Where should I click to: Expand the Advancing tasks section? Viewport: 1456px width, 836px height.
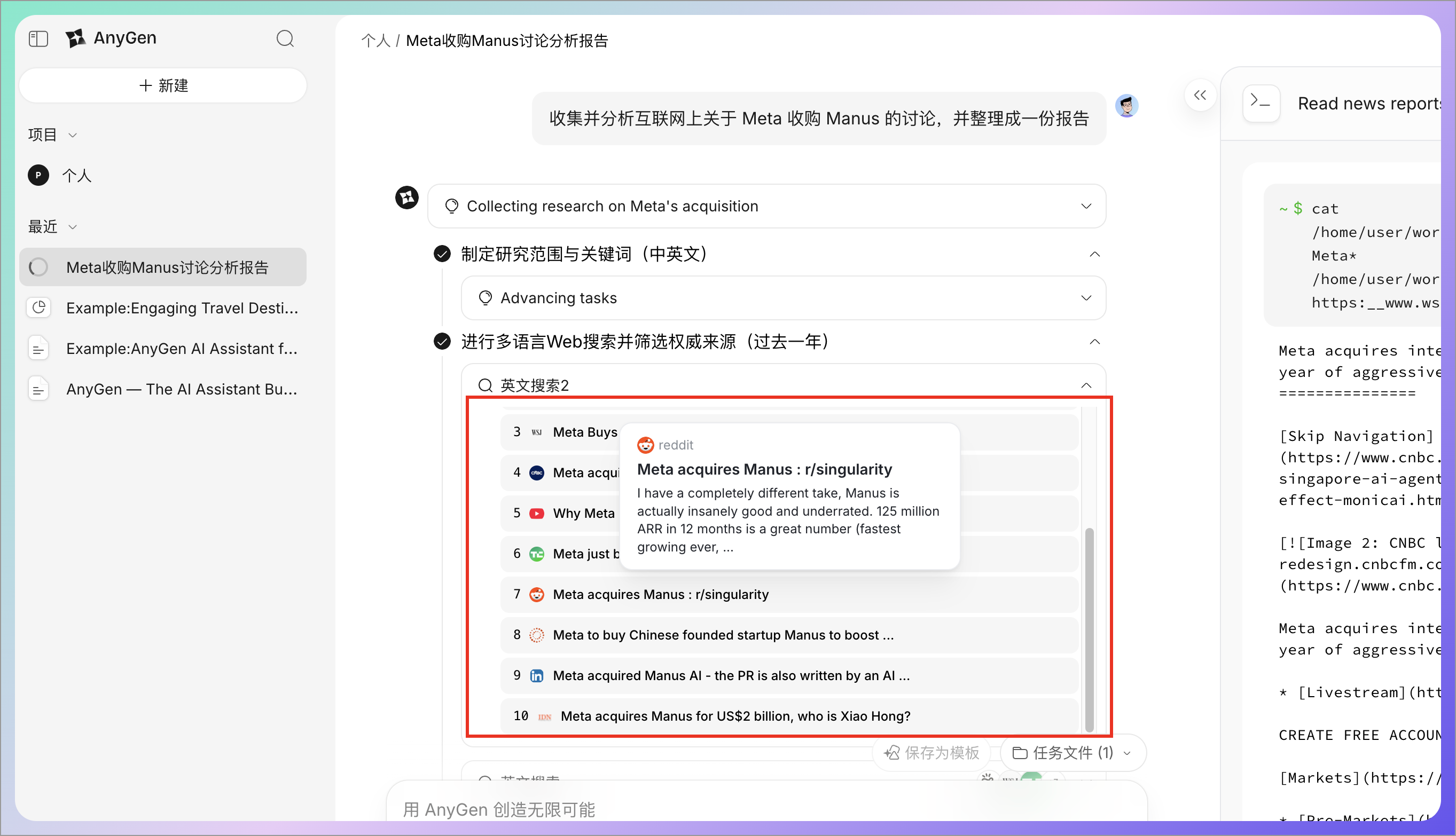pos(1085,298)
